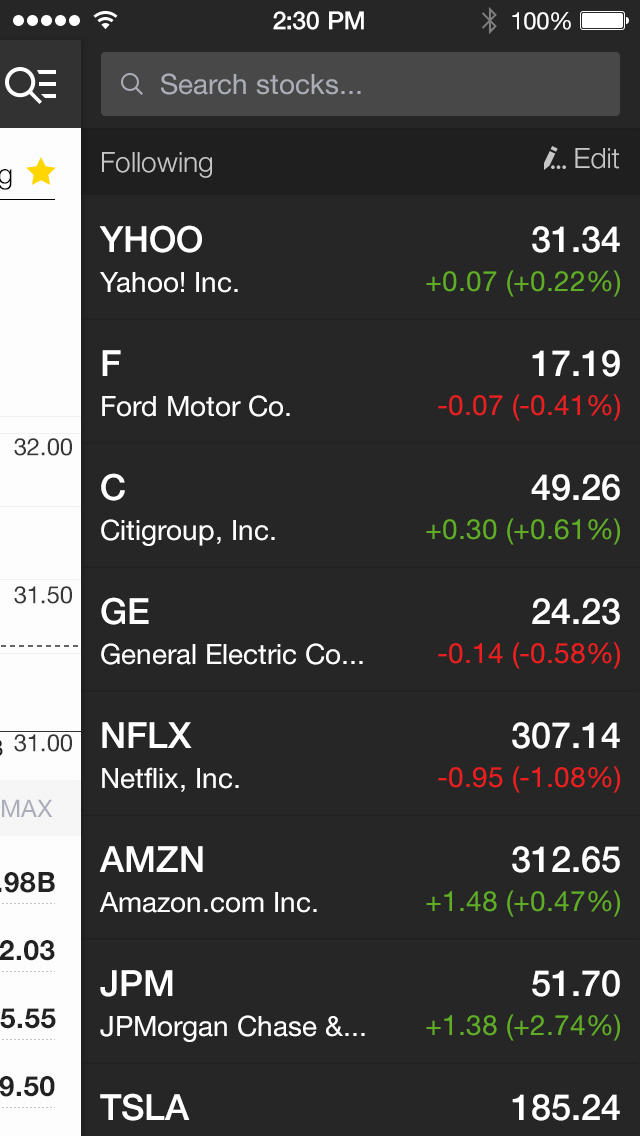Select the General Electric Co. row
The image size is (640, 1136).
360,630
